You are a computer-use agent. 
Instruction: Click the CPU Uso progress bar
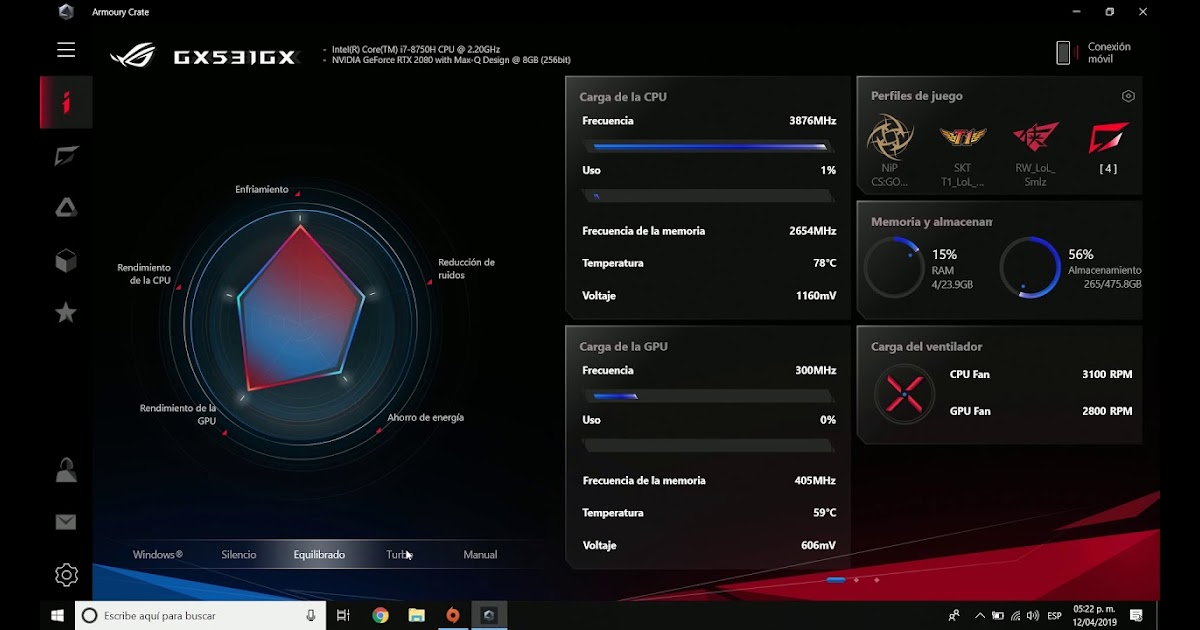pos(707,196)
